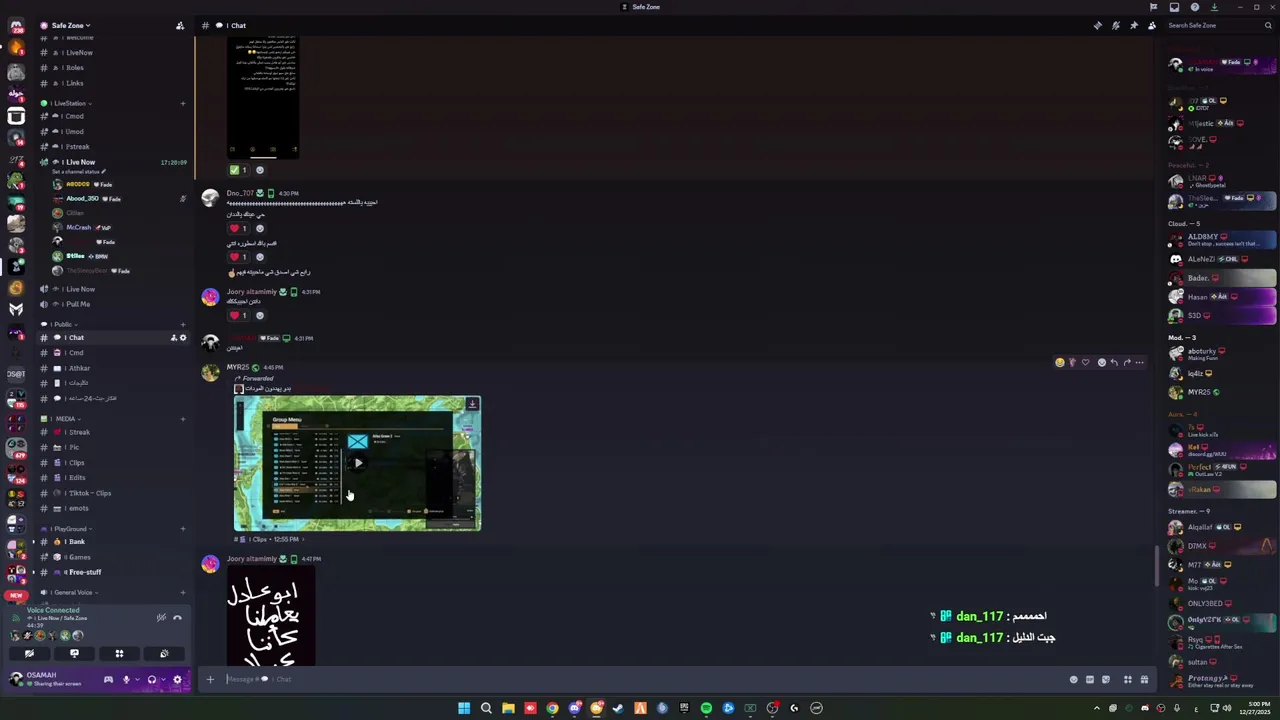The height and width of the screenshot is (720, 1280).
Task: Open microphone input options arrow
Action: [137, 679]
